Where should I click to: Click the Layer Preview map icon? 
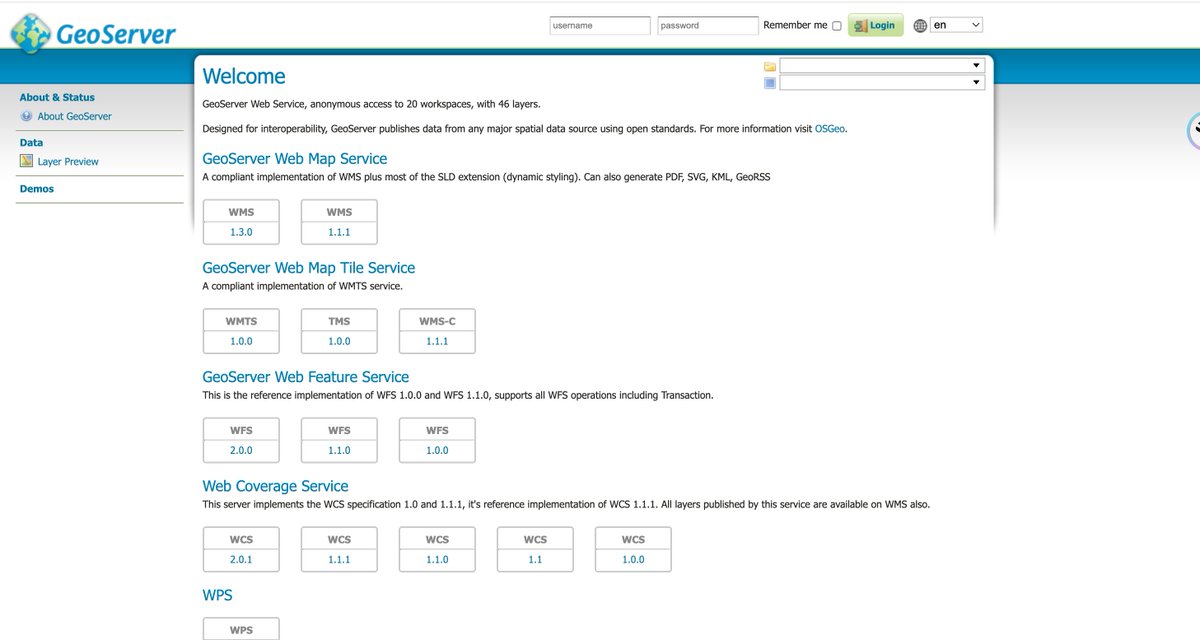coord(28,161)
